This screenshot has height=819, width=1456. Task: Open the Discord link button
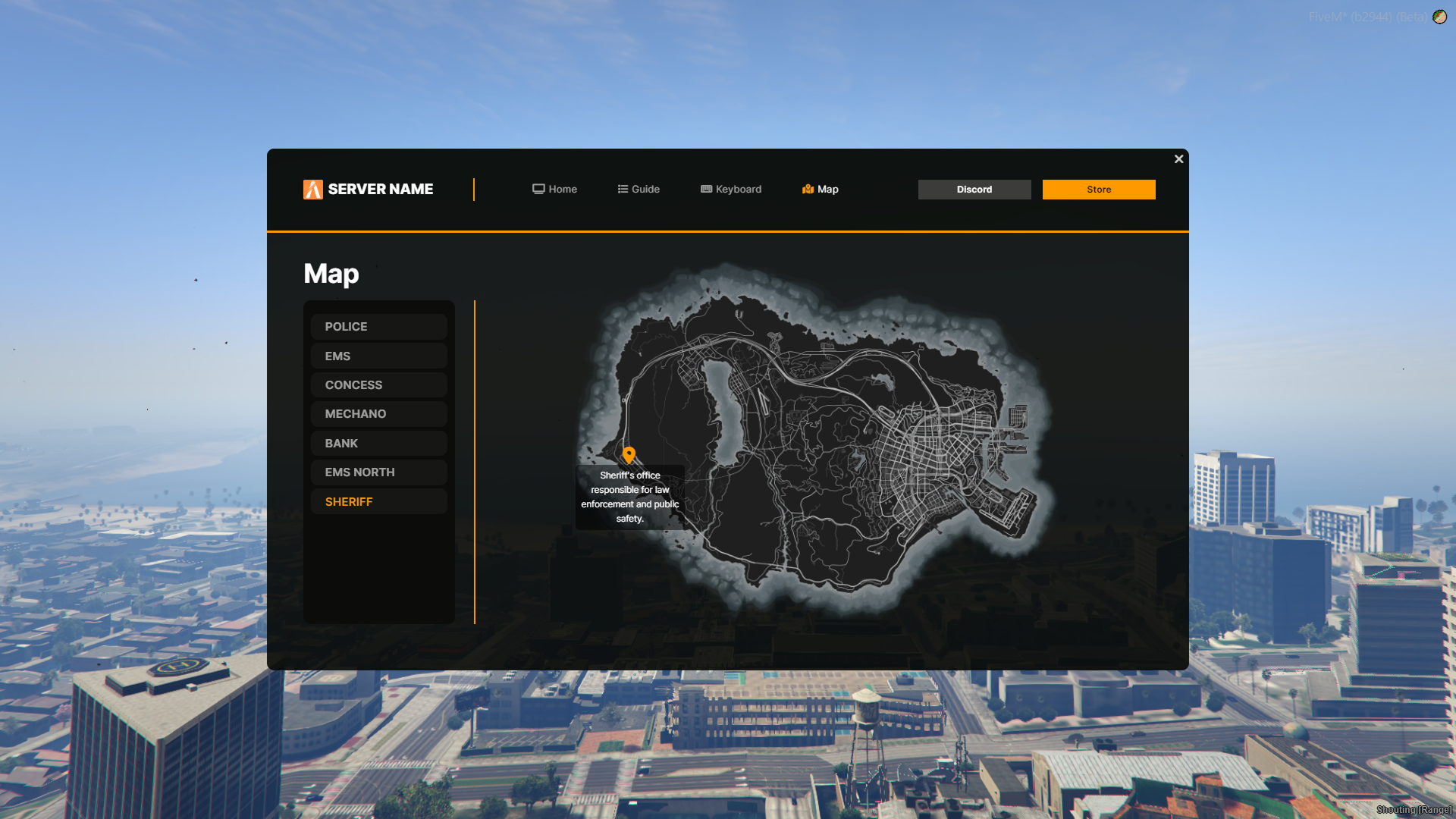tap(974, 190)
